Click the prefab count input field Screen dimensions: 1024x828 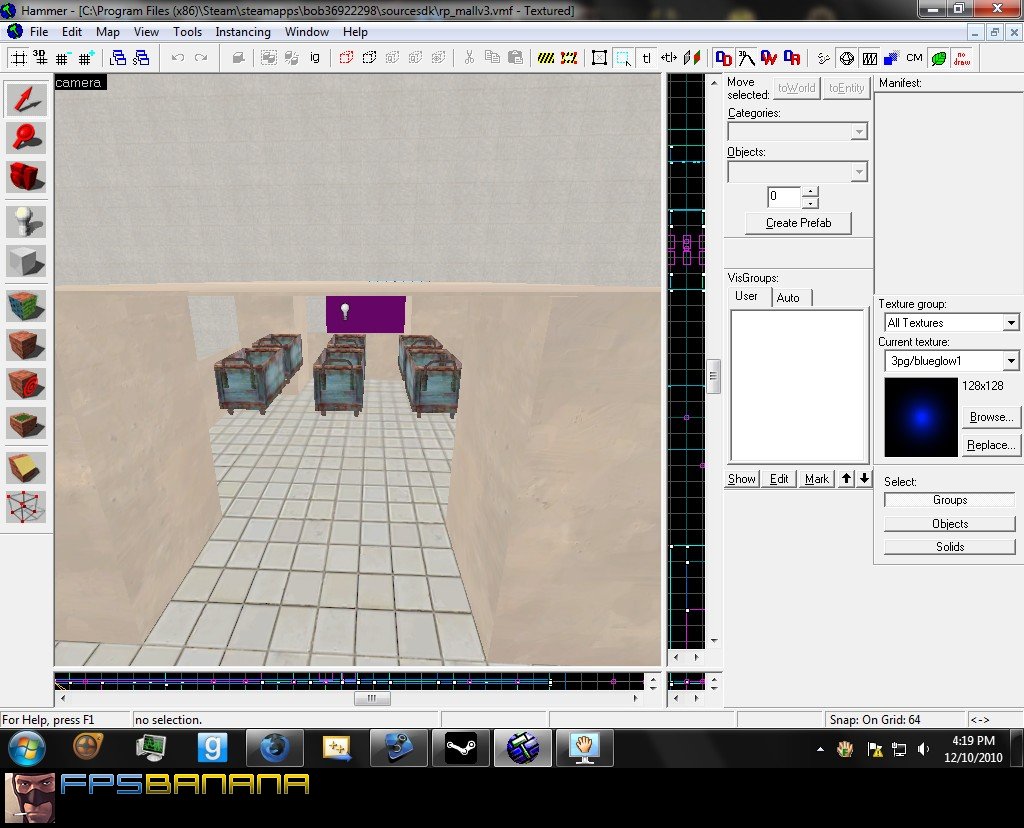point(784,197)
